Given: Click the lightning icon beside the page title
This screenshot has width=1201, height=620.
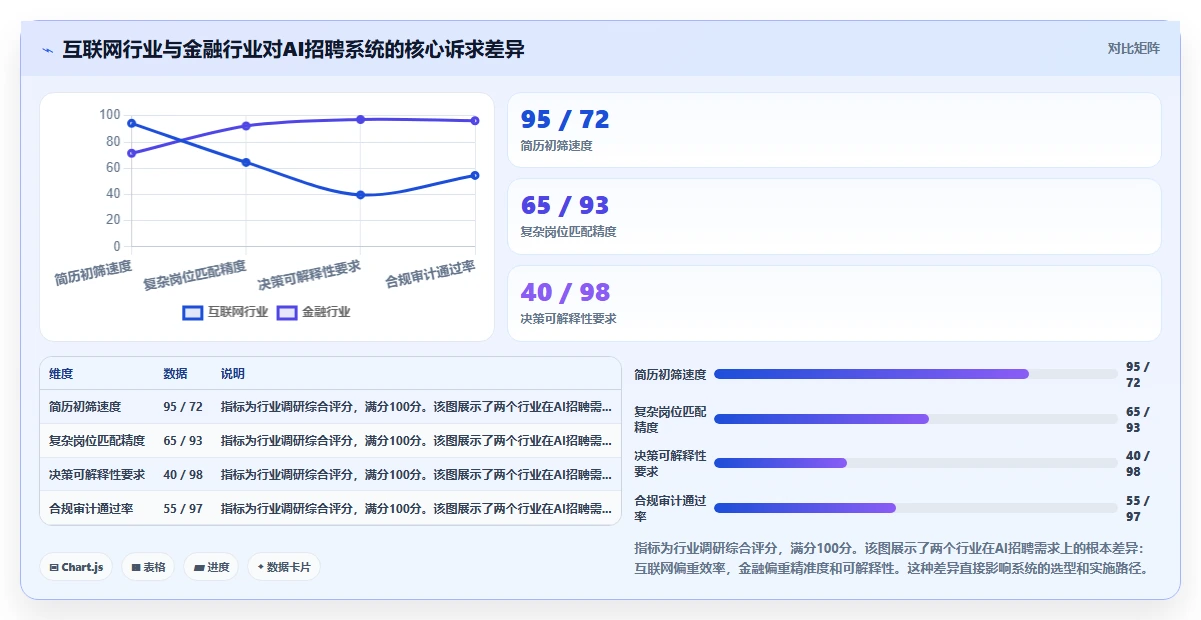Looking at the screenshot, I should pyautogui.click(x=48, y=50).
